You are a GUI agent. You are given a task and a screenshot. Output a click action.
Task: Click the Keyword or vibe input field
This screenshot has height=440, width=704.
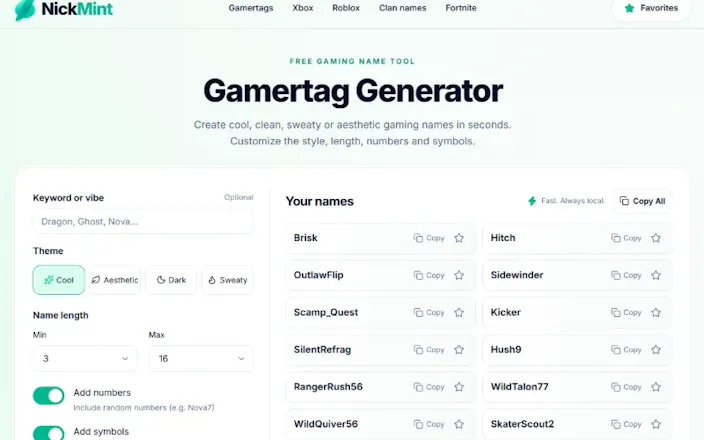coord(143,221)
